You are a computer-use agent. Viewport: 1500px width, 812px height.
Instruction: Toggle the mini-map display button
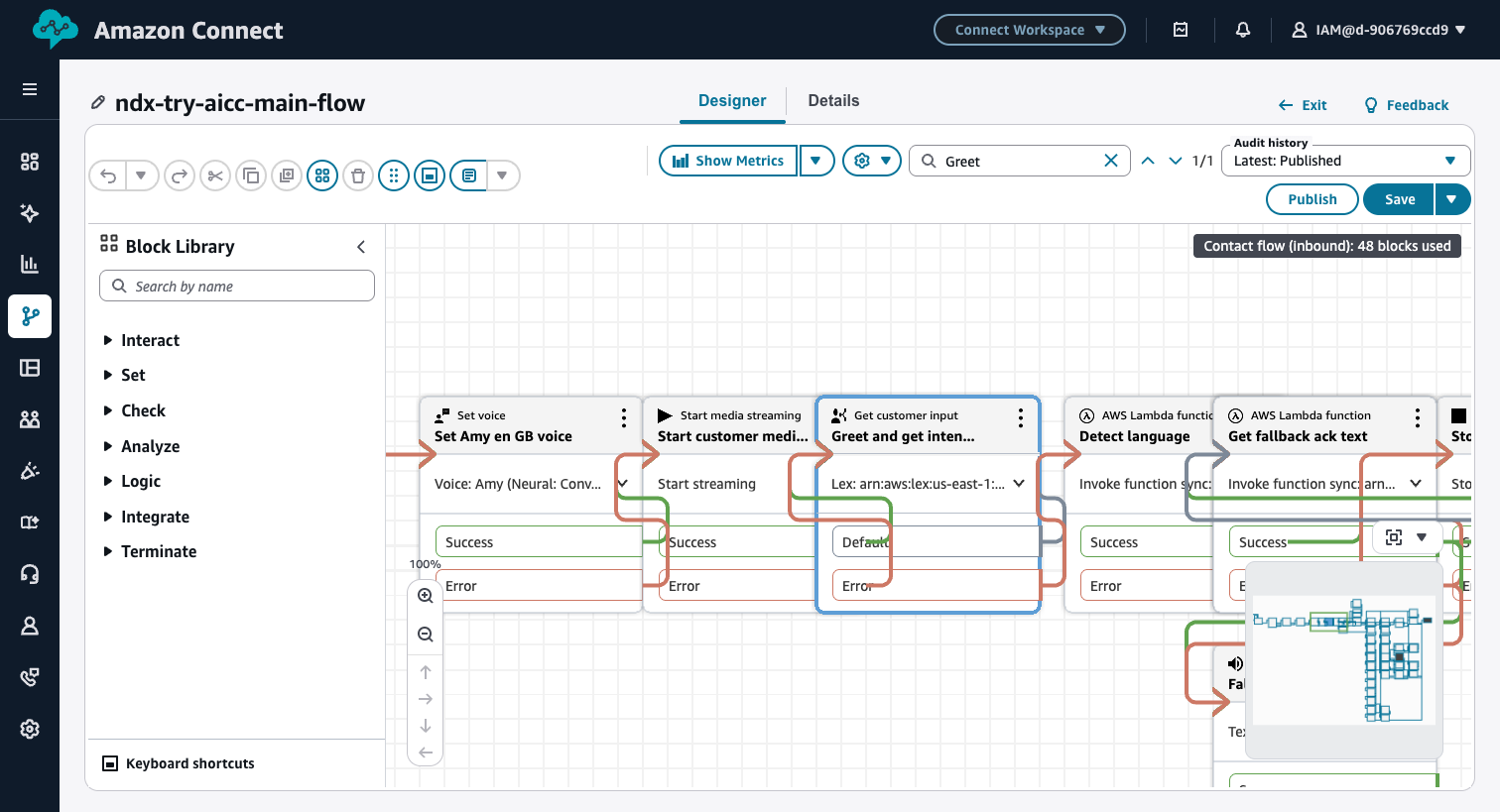pos(430,175)
